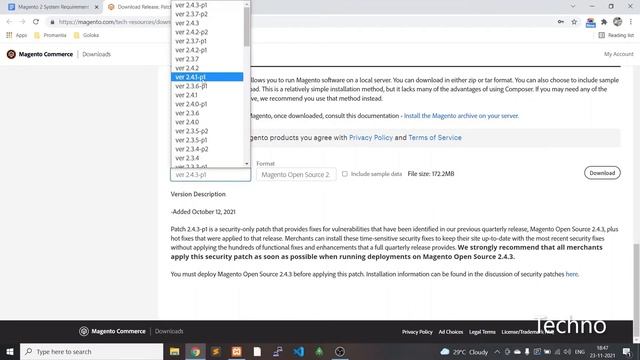Choose ver 2.4.2-p1 entry

coord(207,50)
